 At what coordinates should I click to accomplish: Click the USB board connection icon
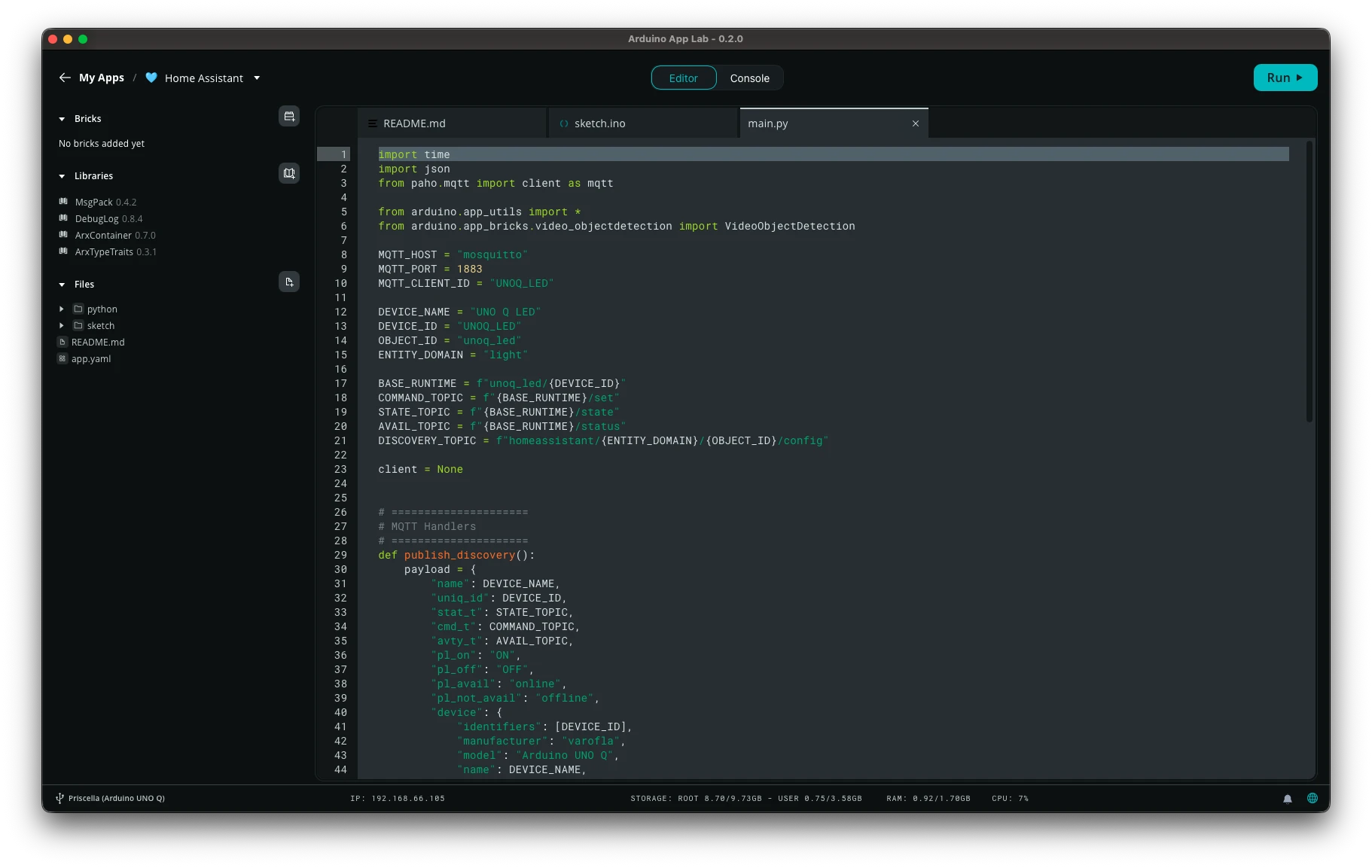59,798
